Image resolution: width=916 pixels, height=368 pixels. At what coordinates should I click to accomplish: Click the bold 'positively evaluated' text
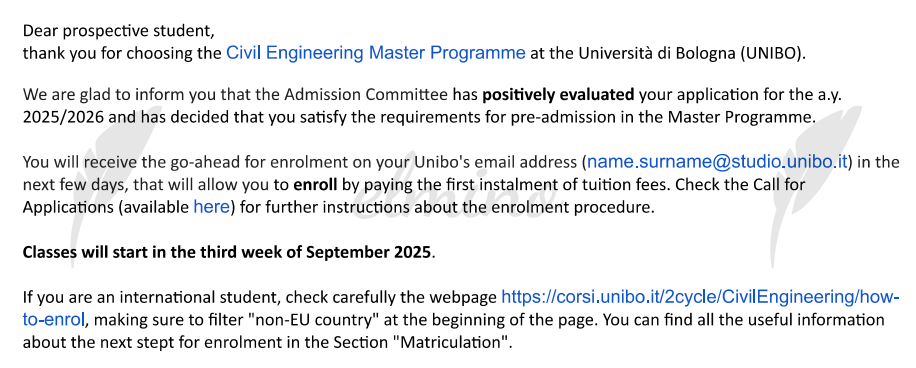pos(559,94)
